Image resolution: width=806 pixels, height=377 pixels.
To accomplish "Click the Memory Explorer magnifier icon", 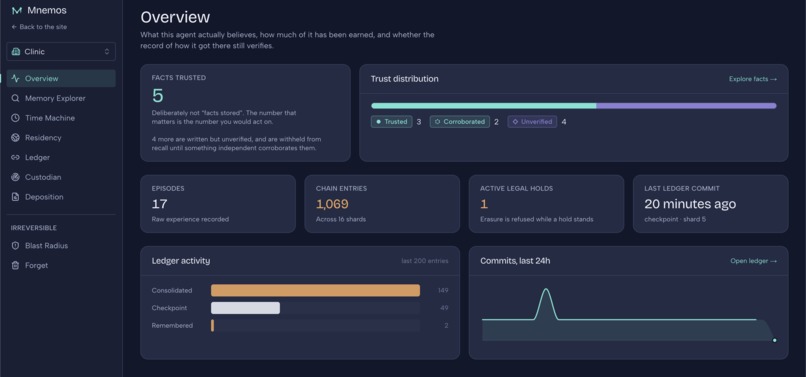I will pyautogui.click(x=15, y=98).
